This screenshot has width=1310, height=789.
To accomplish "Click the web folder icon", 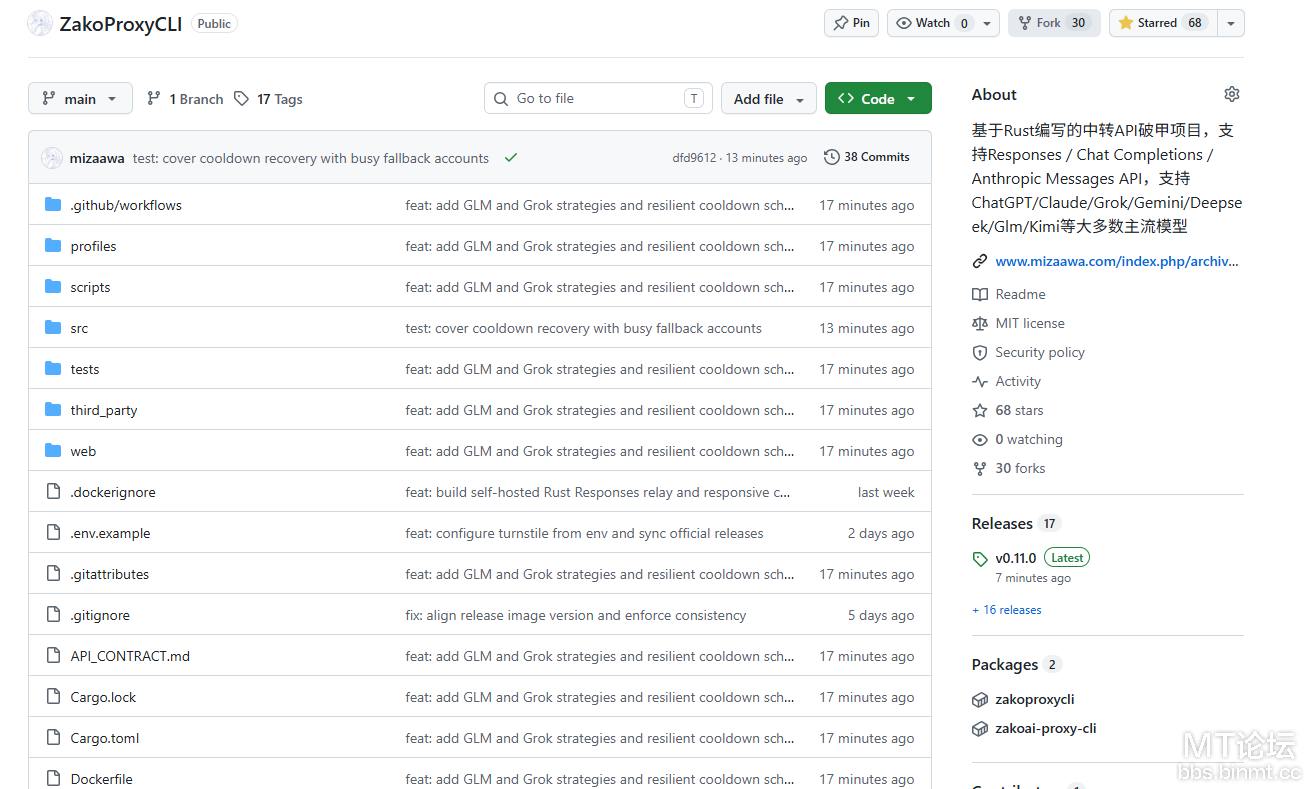I will pos(53,451).
